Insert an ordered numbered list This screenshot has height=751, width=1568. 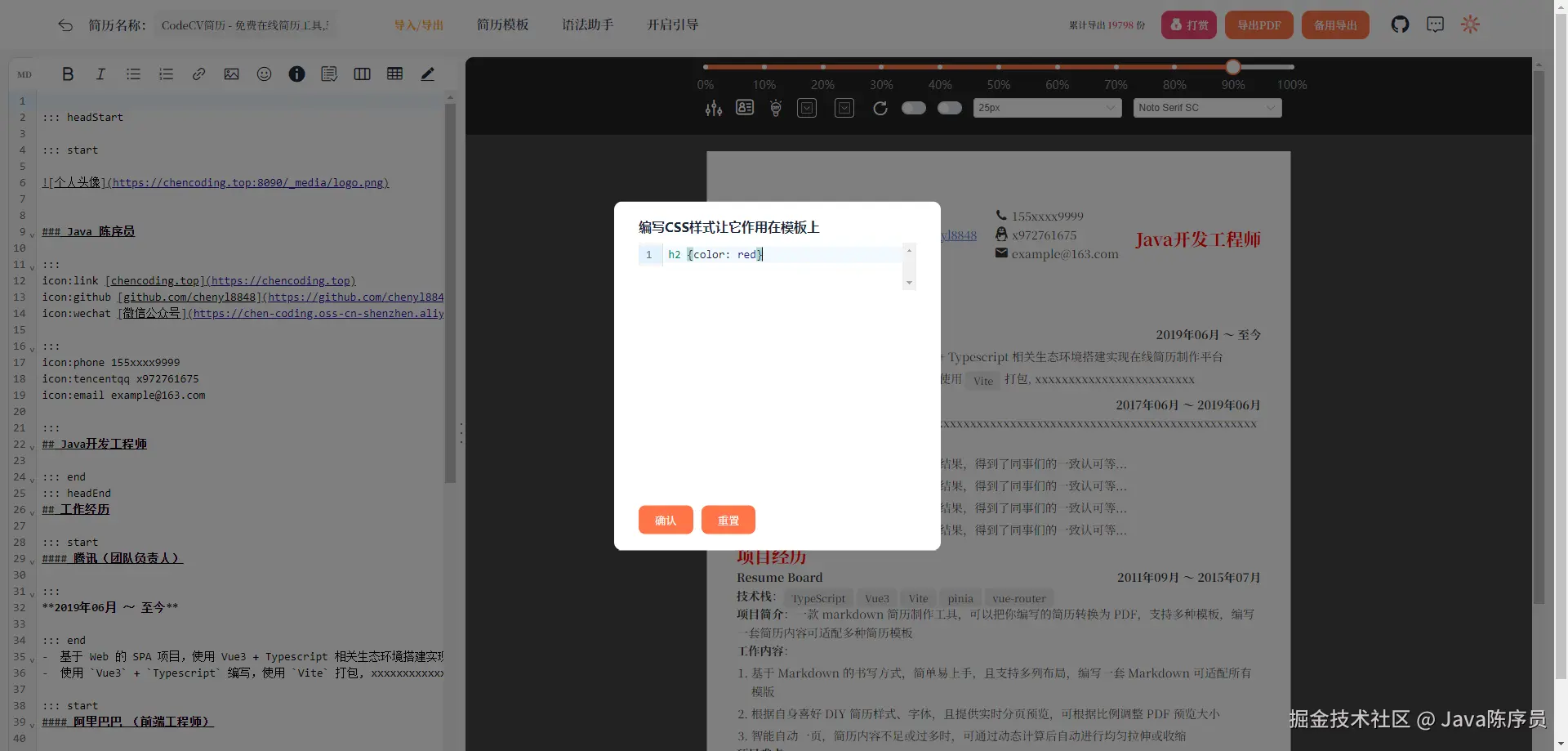(166, 74)
